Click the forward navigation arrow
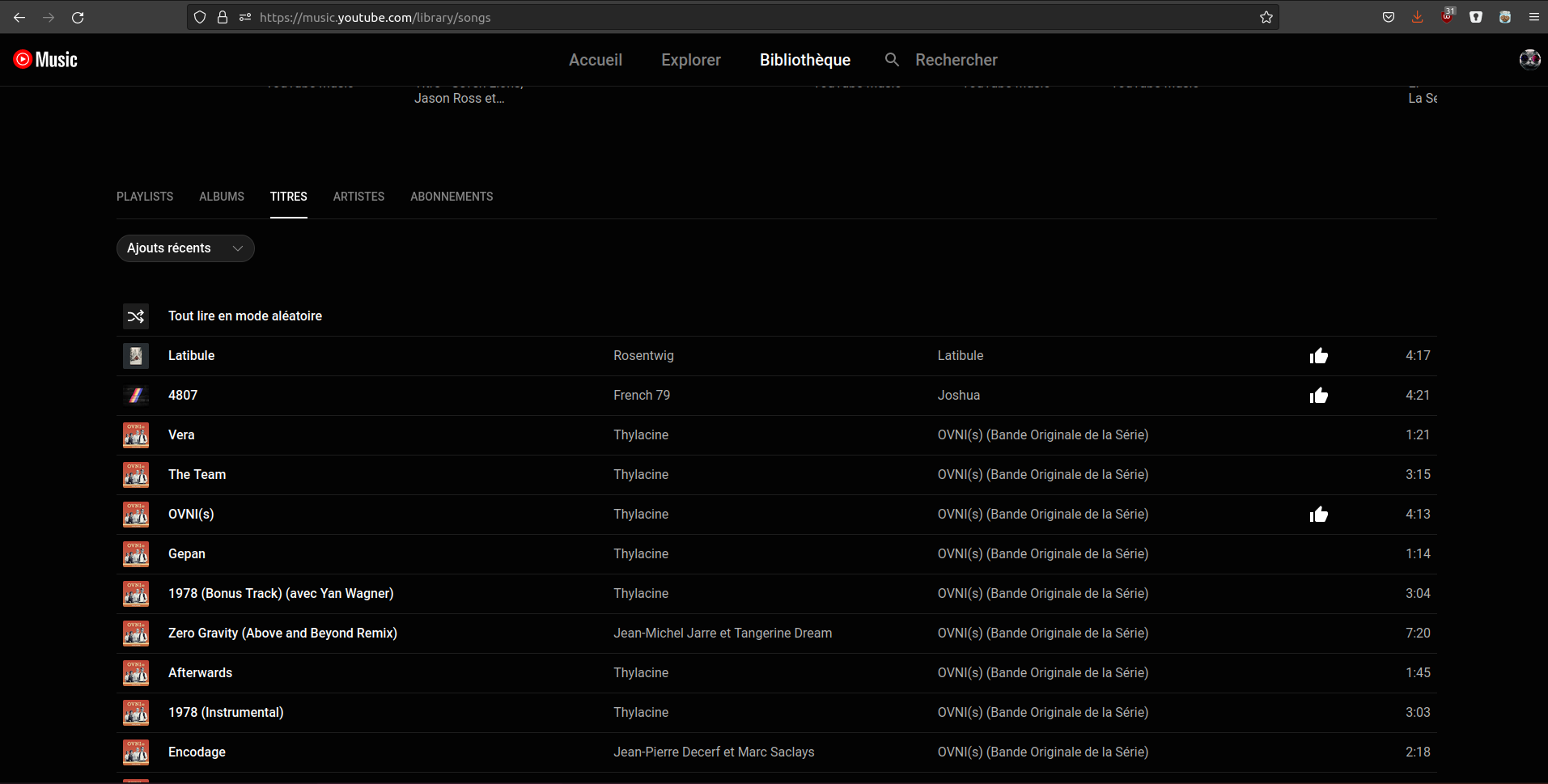The width and height of the screenshot is (1548, 784). 49,17
